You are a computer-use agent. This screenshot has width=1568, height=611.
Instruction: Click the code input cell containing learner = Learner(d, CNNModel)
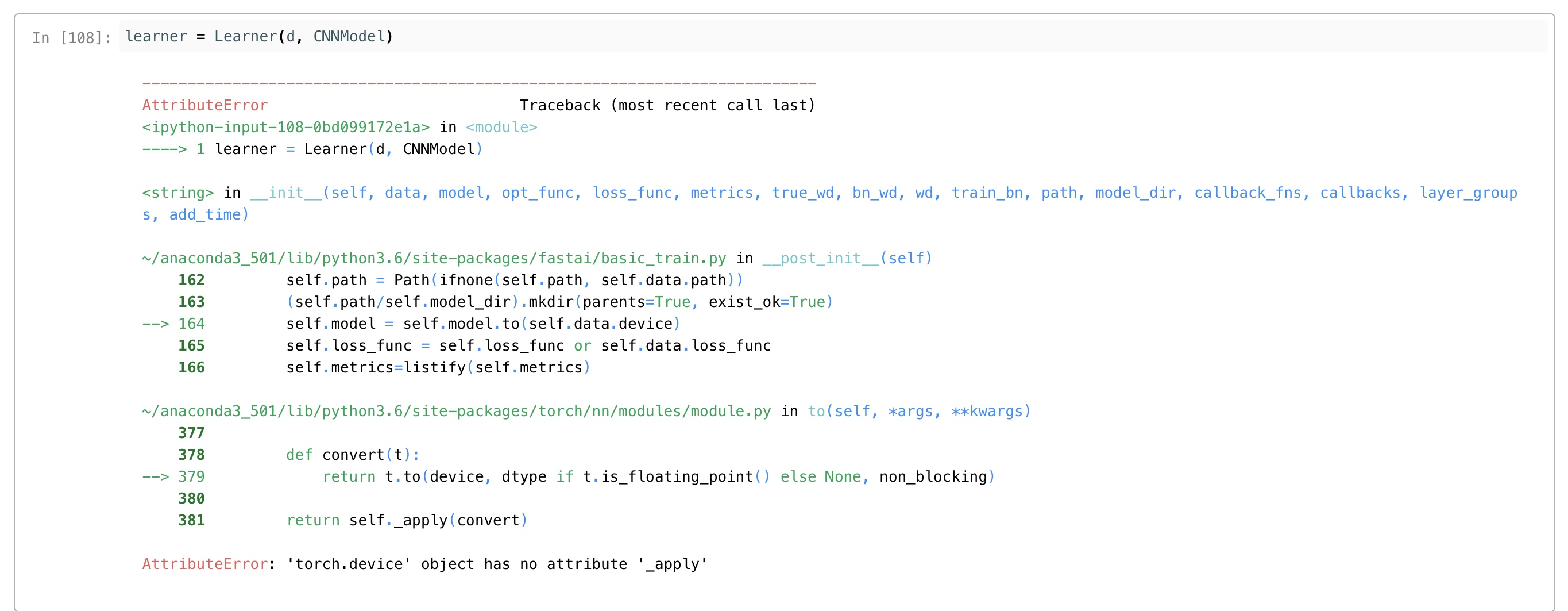[833, 37]
